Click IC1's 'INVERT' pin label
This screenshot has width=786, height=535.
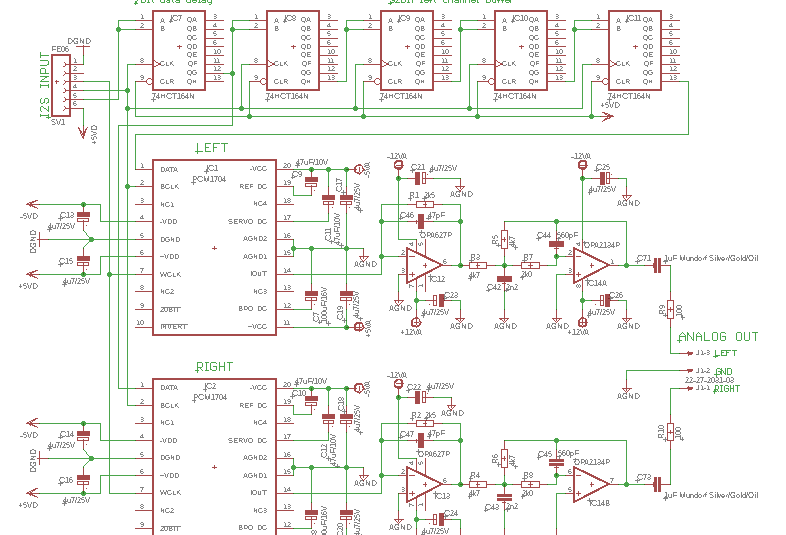coord(173,326)
